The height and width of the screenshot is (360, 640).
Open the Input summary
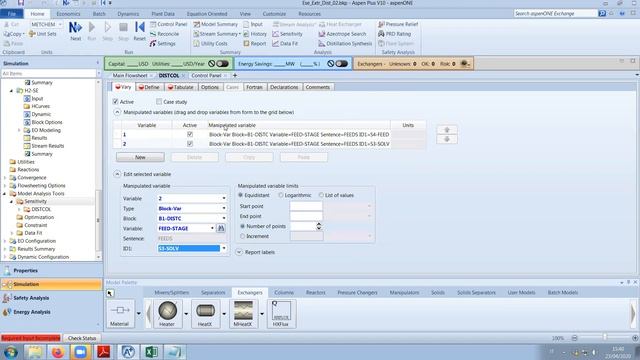[253, 24]
